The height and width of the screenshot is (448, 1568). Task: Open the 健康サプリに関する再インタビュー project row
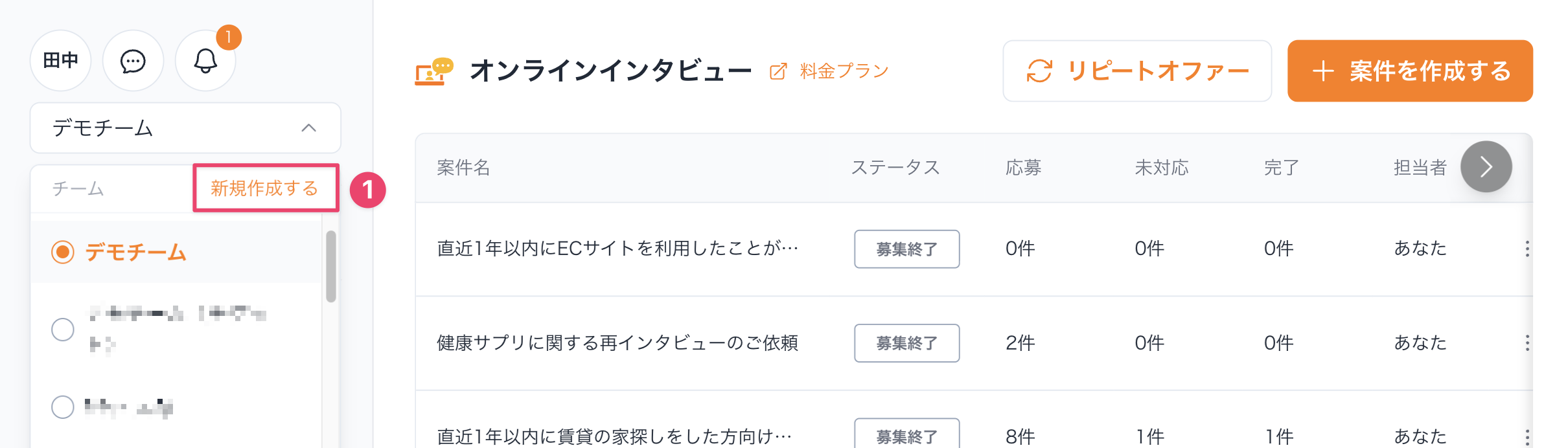pyautogui.click(x=617, y=342)
